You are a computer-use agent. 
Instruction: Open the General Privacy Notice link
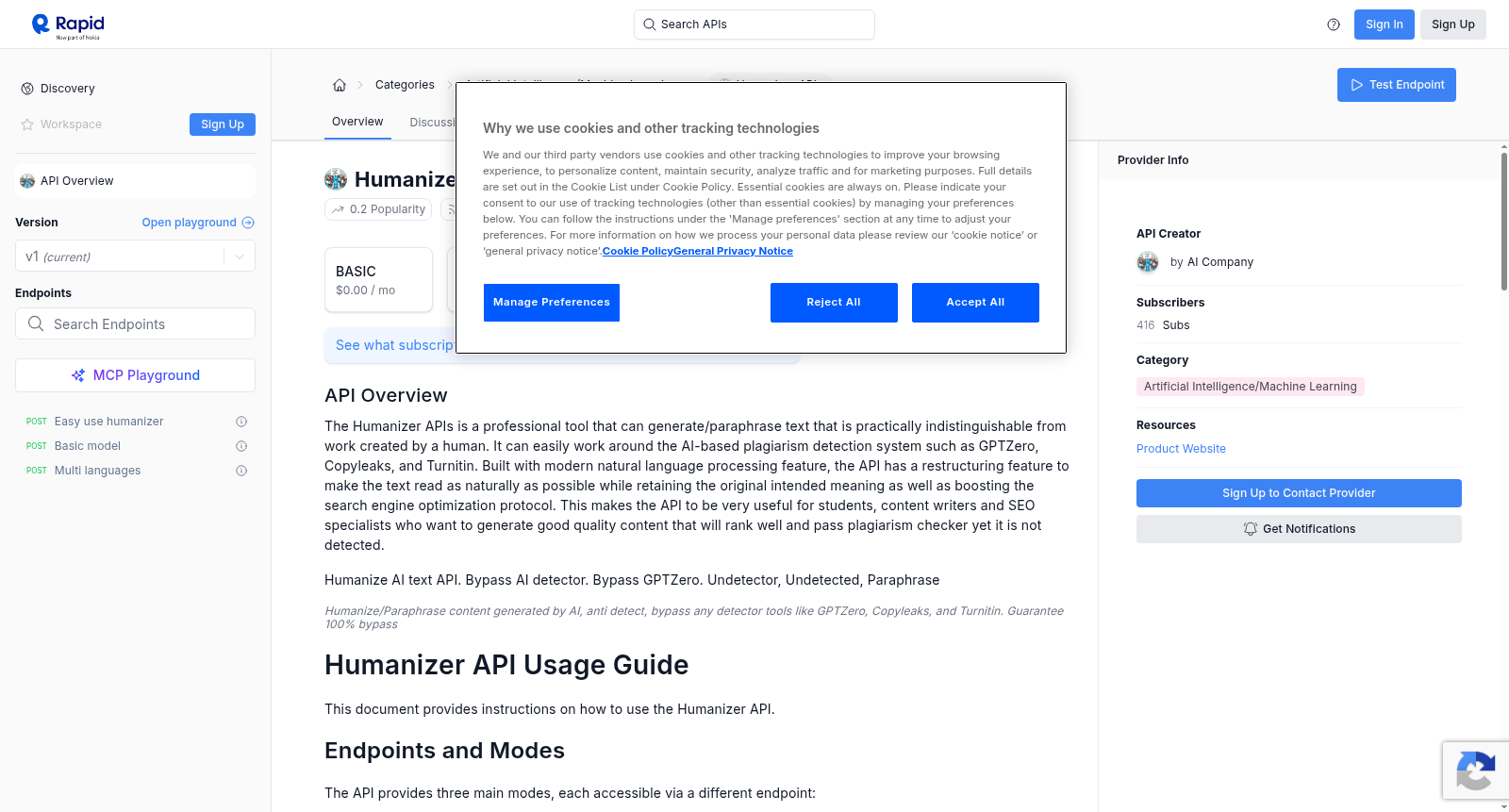(x=733, y=251)
